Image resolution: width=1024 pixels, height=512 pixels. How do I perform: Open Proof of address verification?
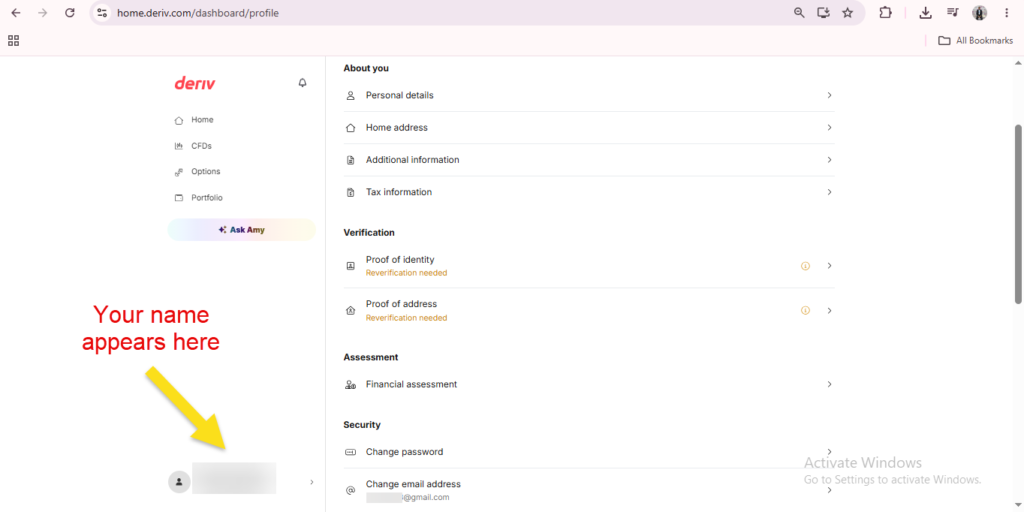point(589,311)
